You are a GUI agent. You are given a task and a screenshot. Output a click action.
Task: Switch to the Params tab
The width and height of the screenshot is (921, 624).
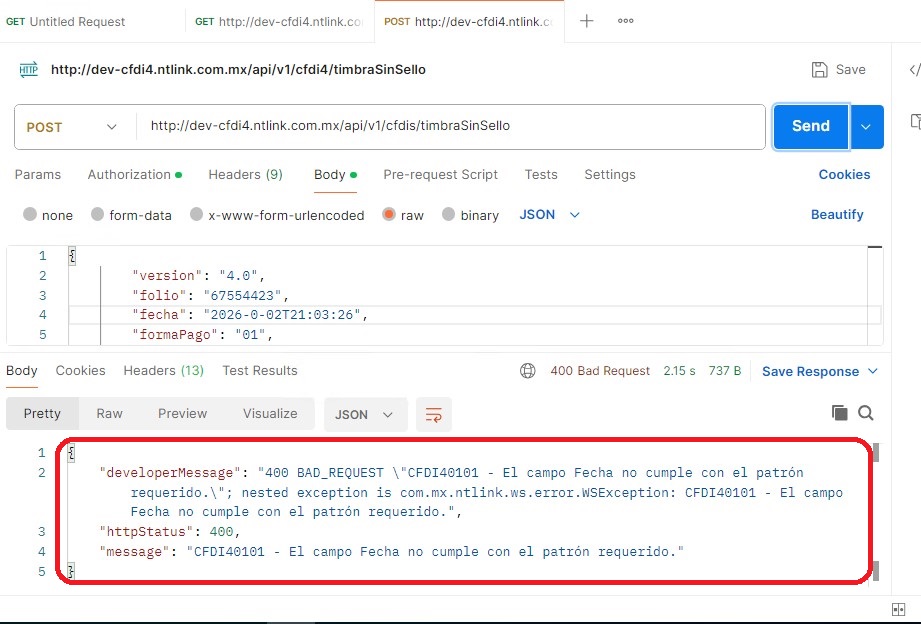(x=38, y=175)
